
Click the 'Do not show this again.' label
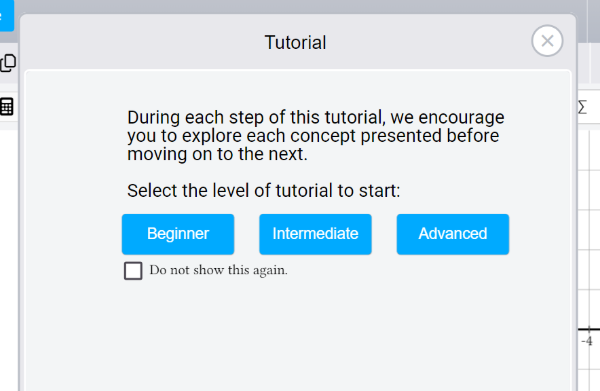click(218, 270)
